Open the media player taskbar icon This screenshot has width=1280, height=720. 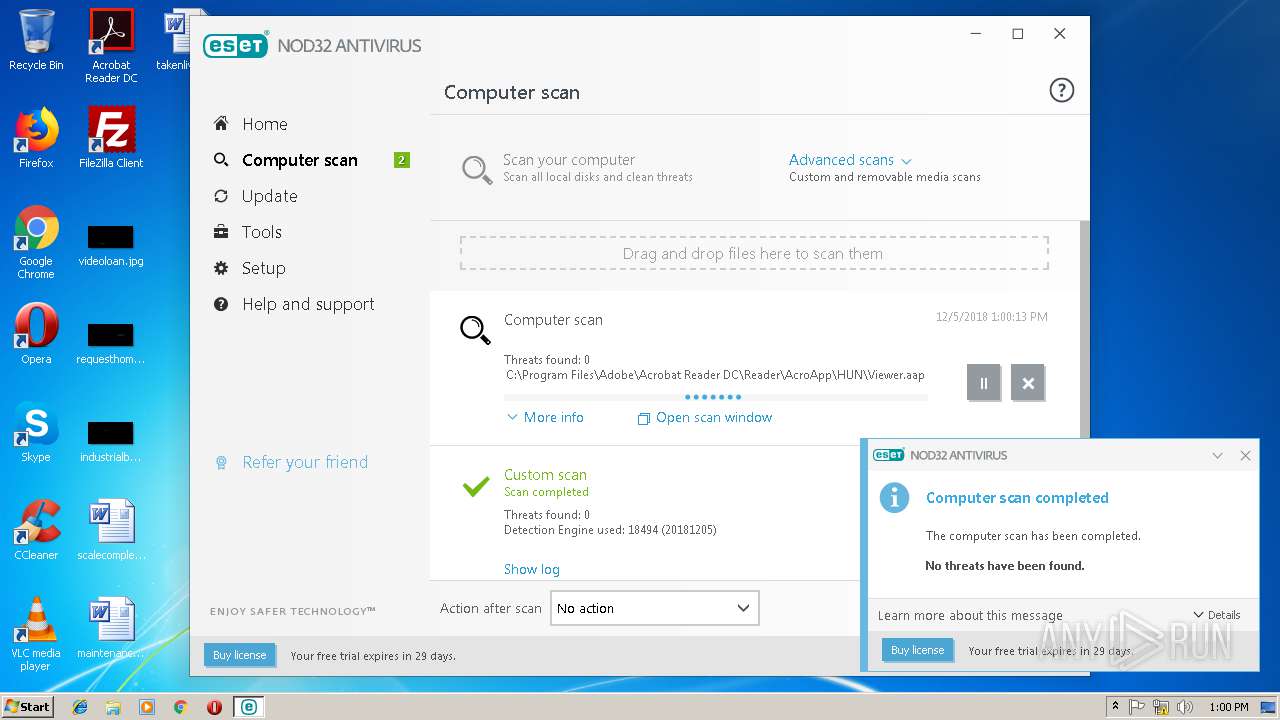pyautogui.click(x=147, y=707)
